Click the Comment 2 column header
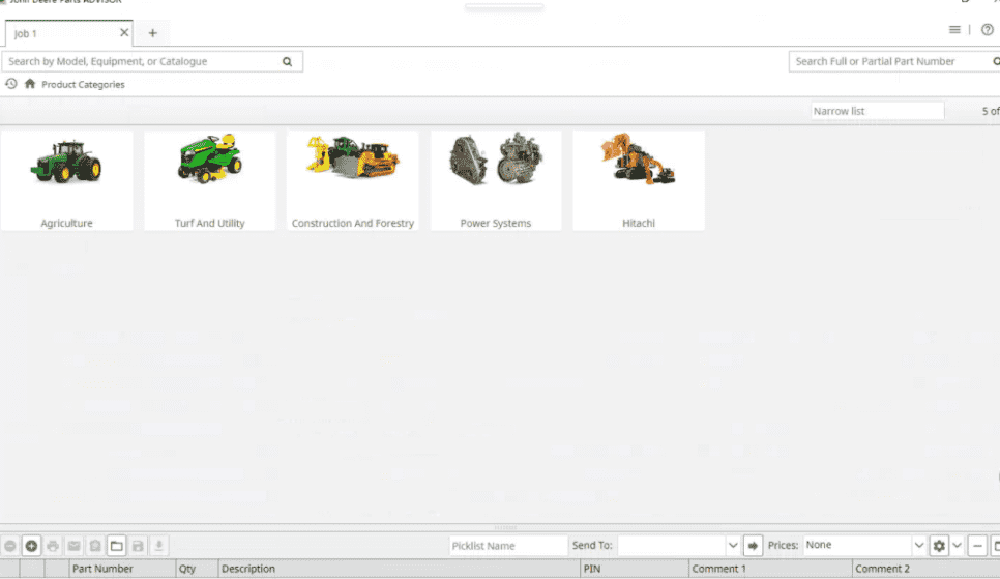Screen dimensions: 1000x579 pyautogui.click(x=926, y=569)
